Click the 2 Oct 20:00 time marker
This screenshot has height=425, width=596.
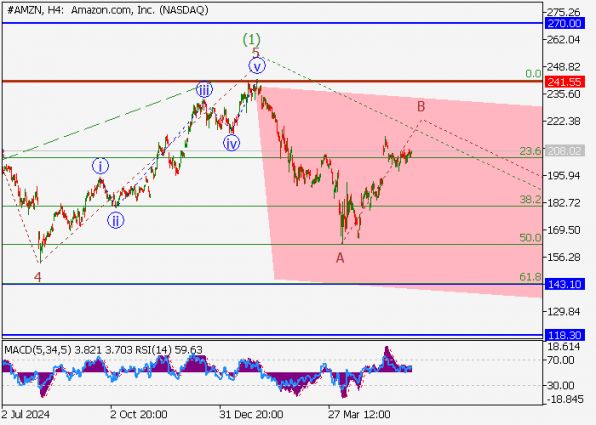tap(138, 414)
